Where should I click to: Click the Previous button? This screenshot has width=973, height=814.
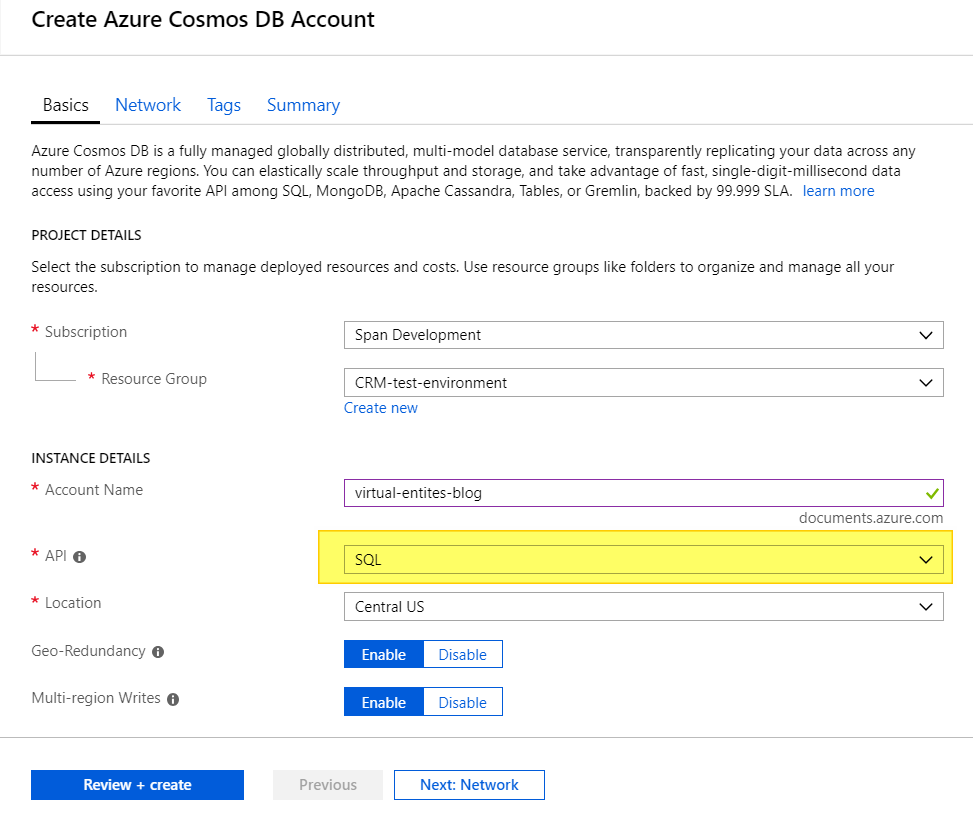(x=328, y=785)
